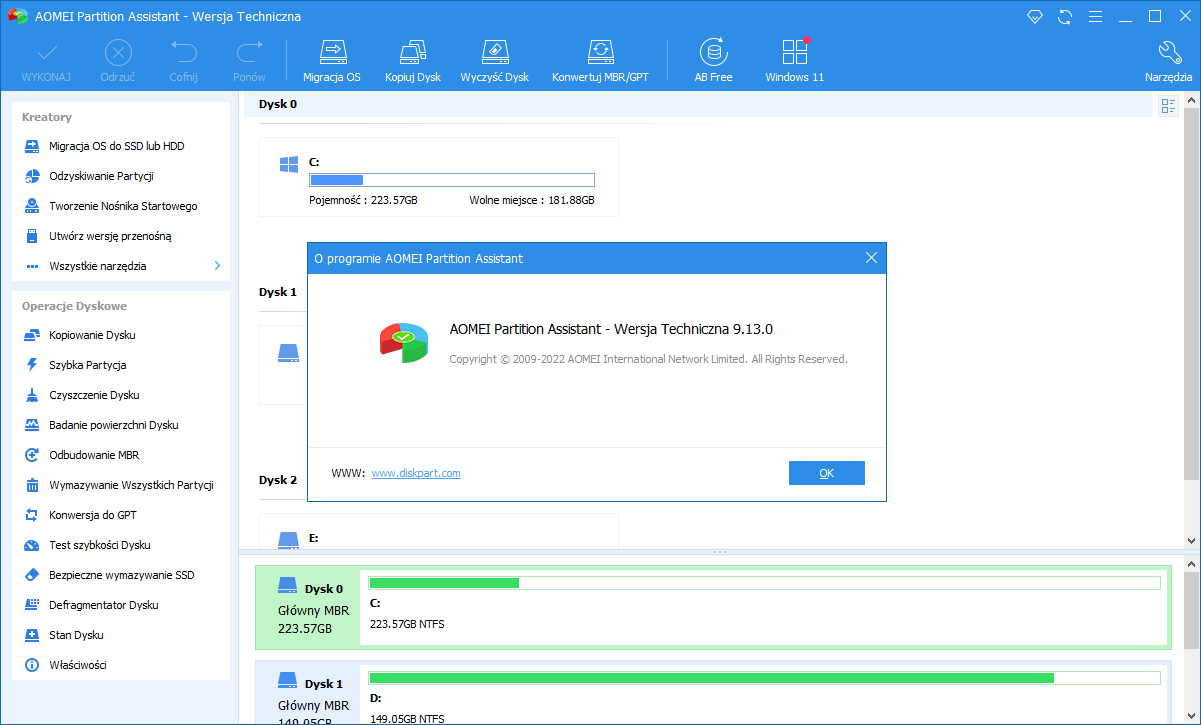1201x725 pixels.
Task: Open the www.diskpart.com link
Action: tap(416, 473)
